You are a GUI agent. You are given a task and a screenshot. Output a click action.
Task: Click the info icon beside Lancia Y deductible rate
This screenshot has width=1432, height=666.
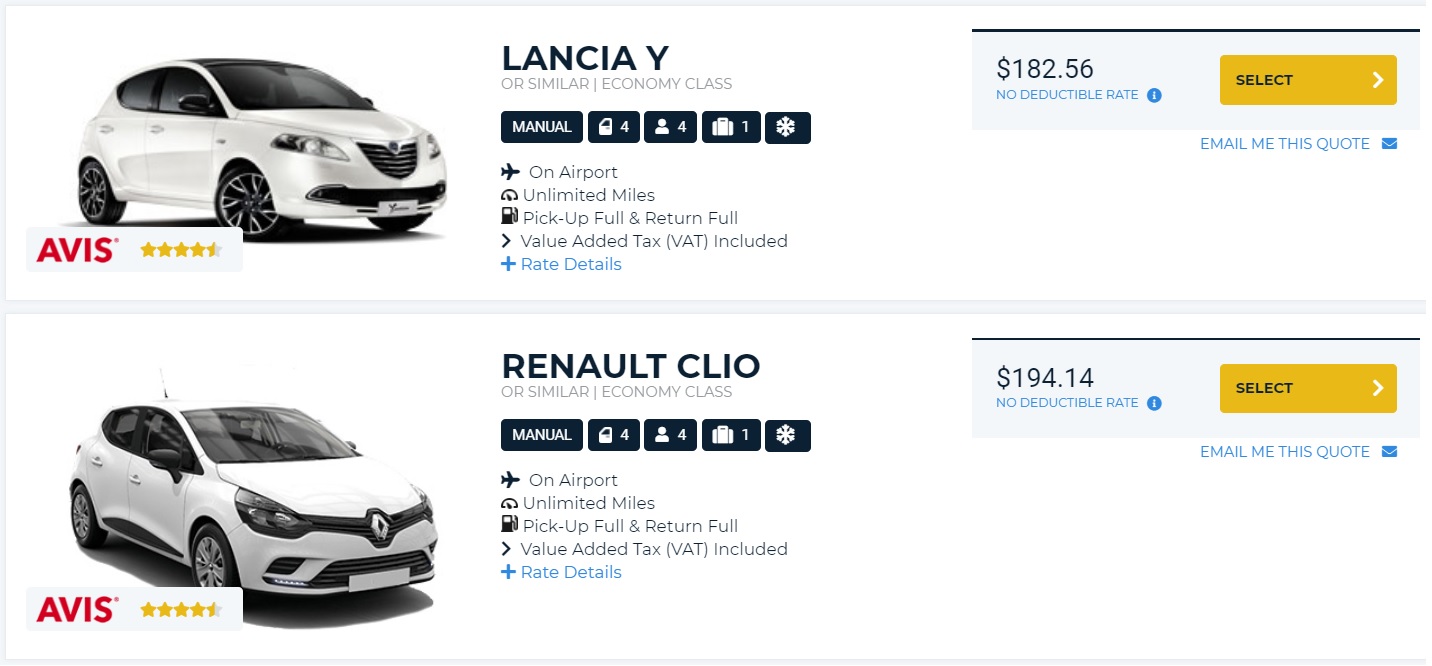pos(1154,96)
